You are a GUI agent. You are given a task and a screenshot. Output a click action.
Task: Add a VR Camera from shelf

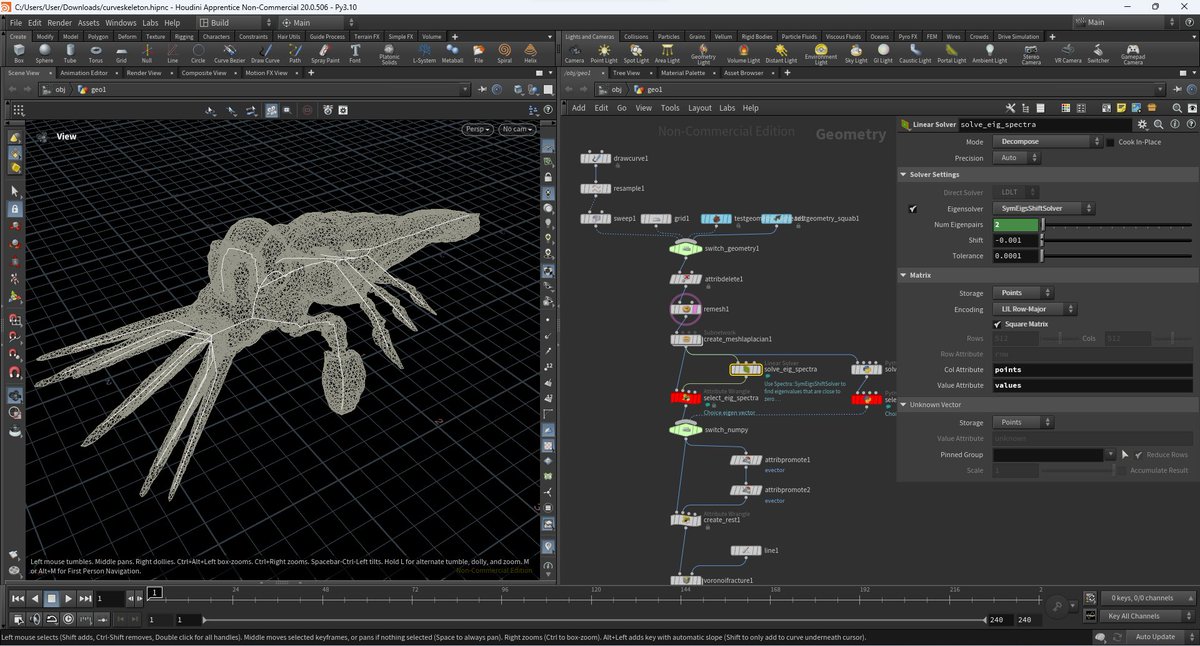click(1068, 53)
